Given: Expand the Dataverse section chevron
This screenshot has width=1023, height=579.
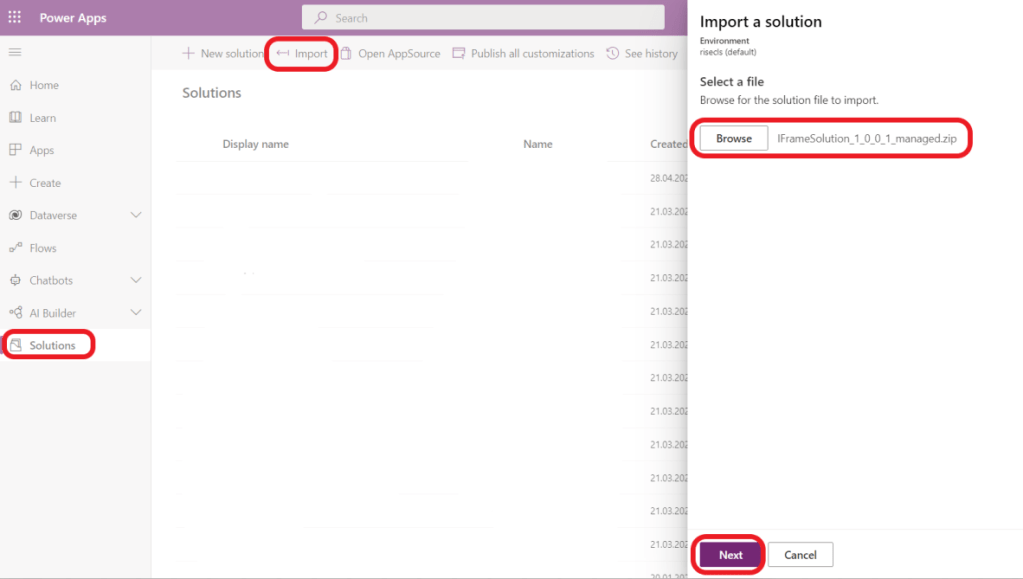Looking at the screenshot, I should 136,215.
